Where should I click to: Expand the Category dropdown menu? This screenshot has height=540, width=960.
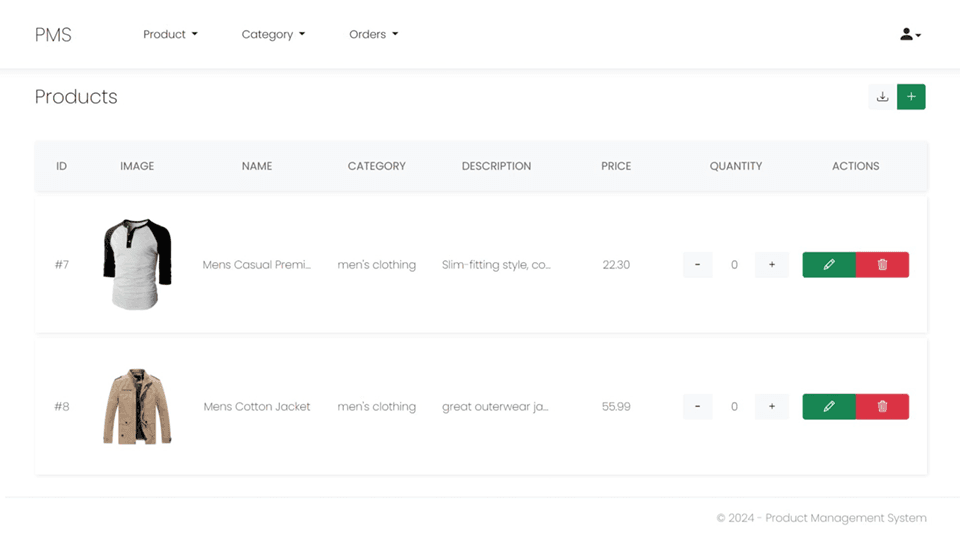click(x=273, y=34)
